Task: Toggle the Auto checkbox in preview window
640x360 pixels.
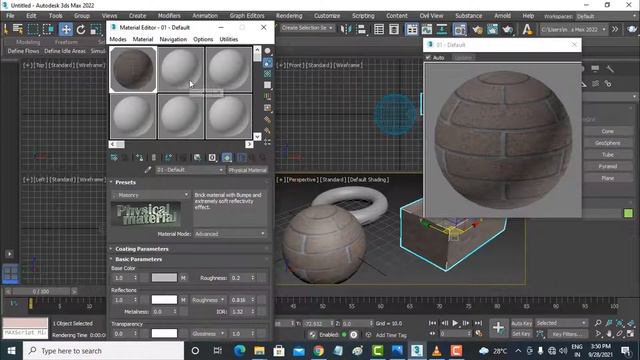Action: [x=428, y=58]
